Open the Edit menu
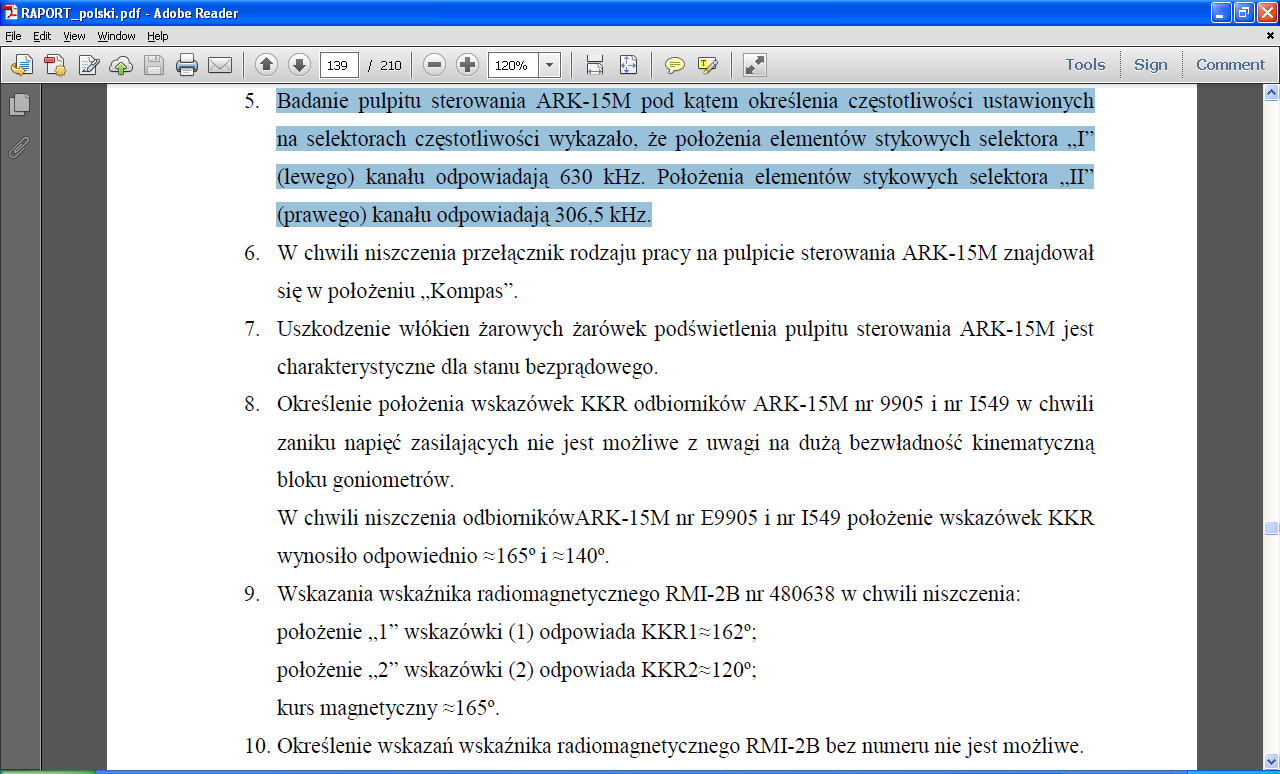 point(42,36)
